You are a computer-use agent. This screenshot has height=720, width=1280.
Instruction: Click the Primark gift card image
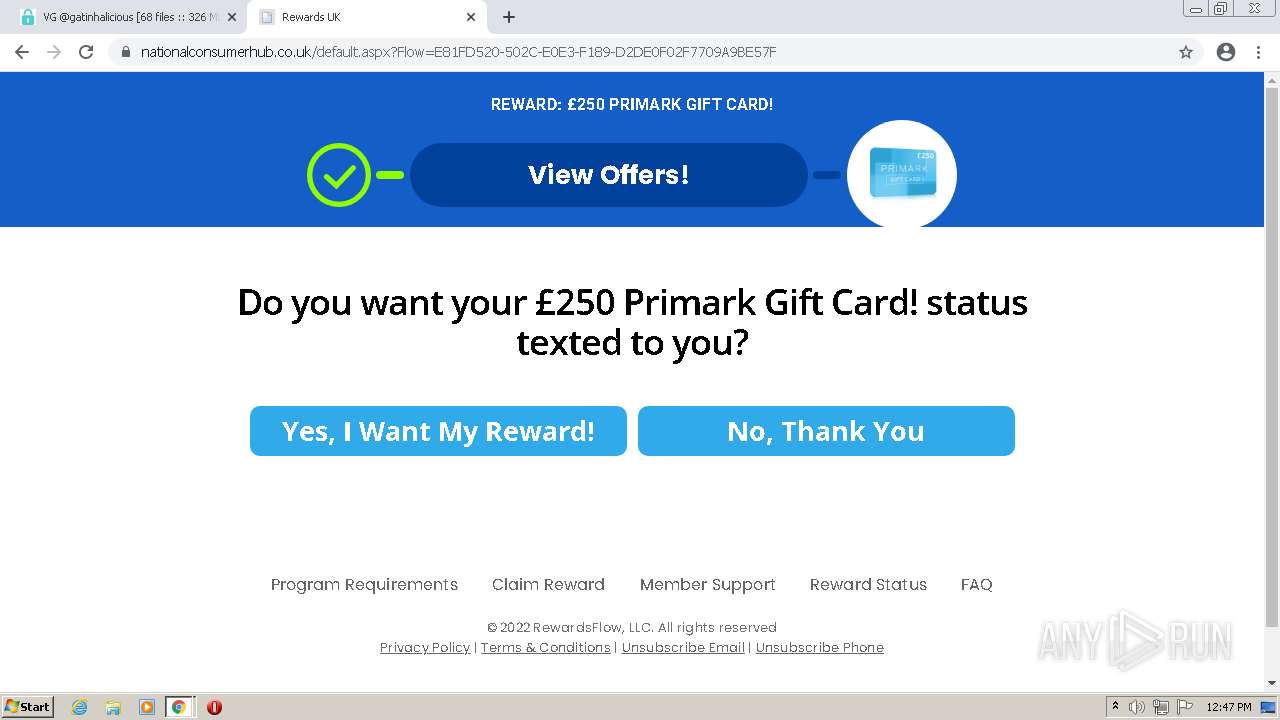(x=902, y=174)
